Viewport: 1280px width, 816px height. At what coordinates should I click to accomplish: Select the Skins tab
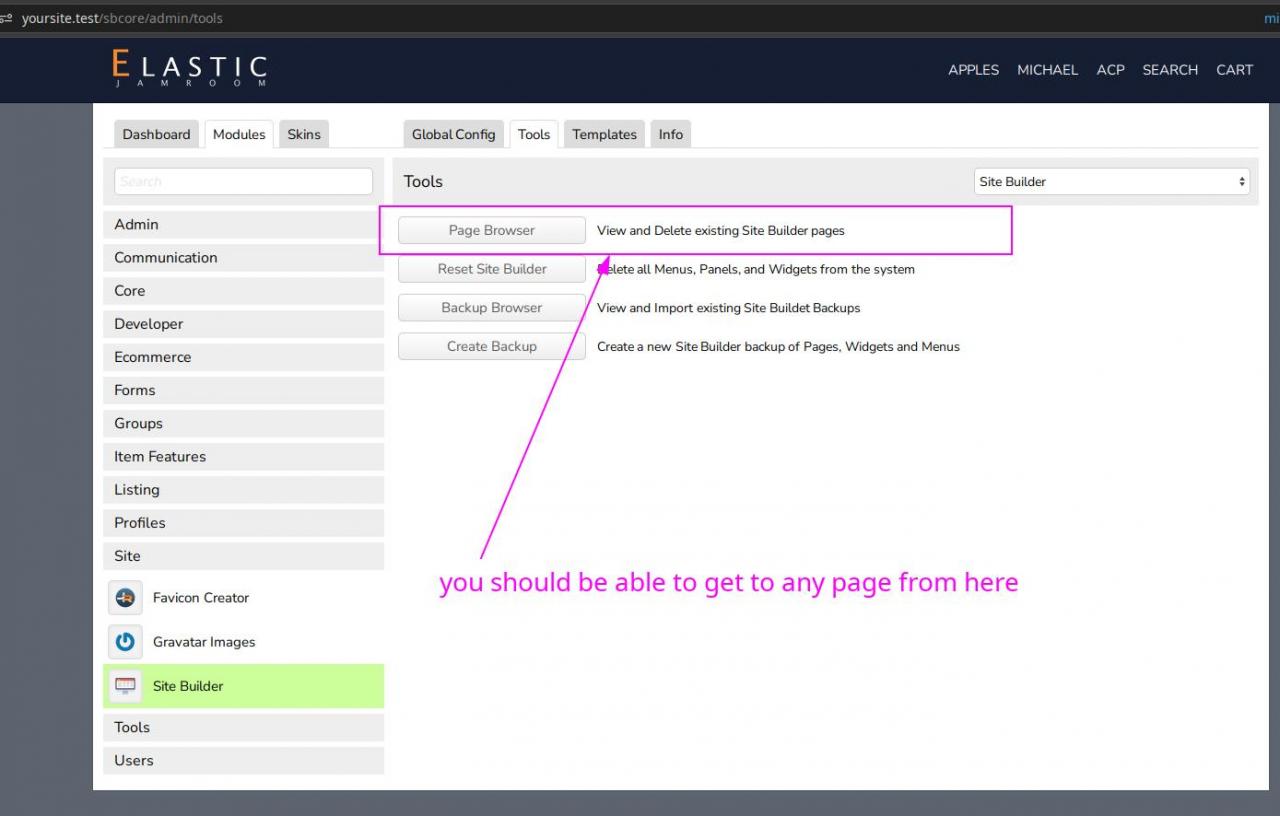click(x=304, y=134)
